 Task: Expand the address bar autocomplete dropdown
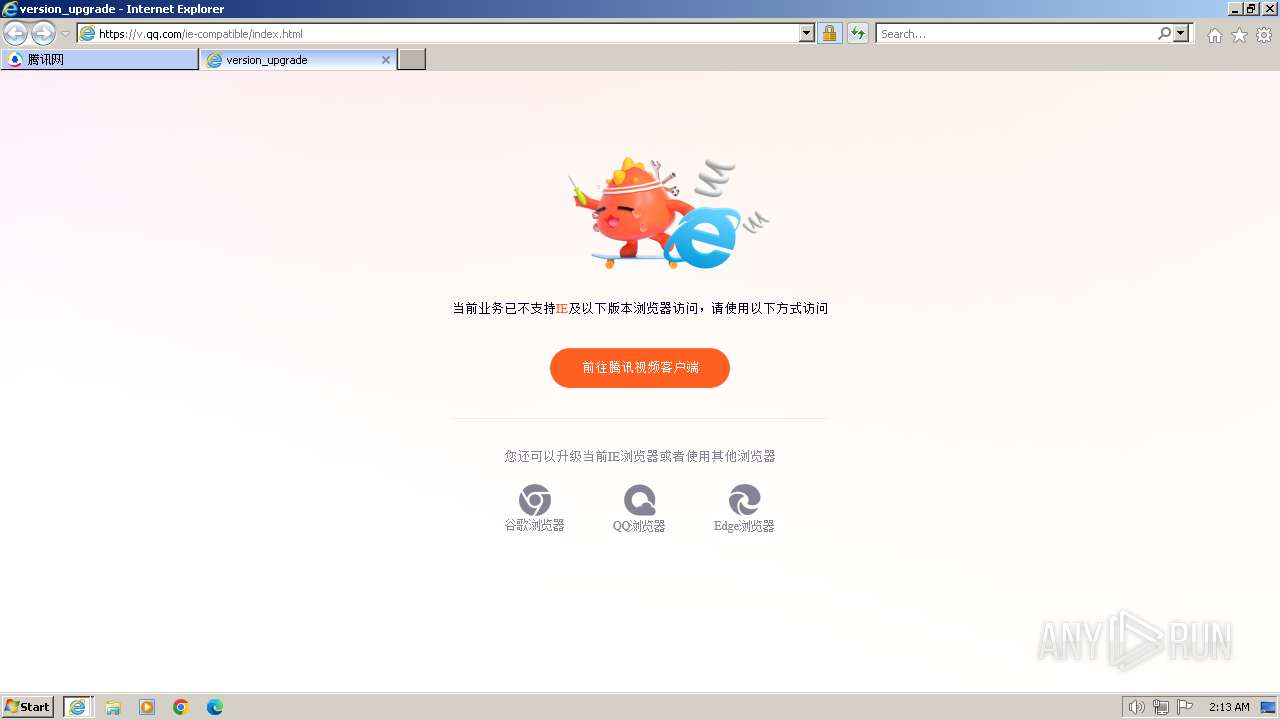(807, 34)
